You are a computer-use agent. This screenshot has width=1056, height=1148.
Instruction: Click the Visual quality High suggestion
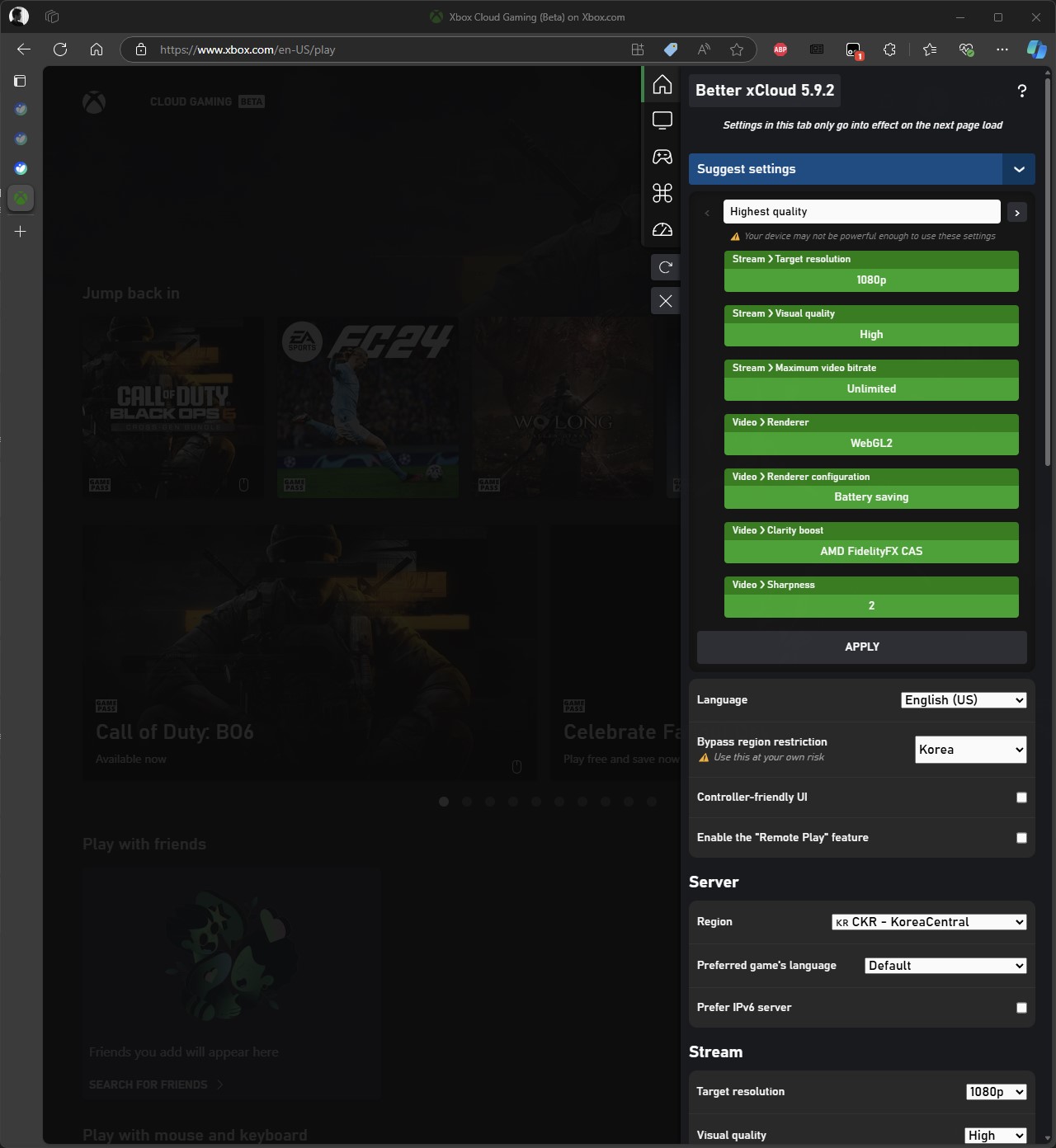871,326
